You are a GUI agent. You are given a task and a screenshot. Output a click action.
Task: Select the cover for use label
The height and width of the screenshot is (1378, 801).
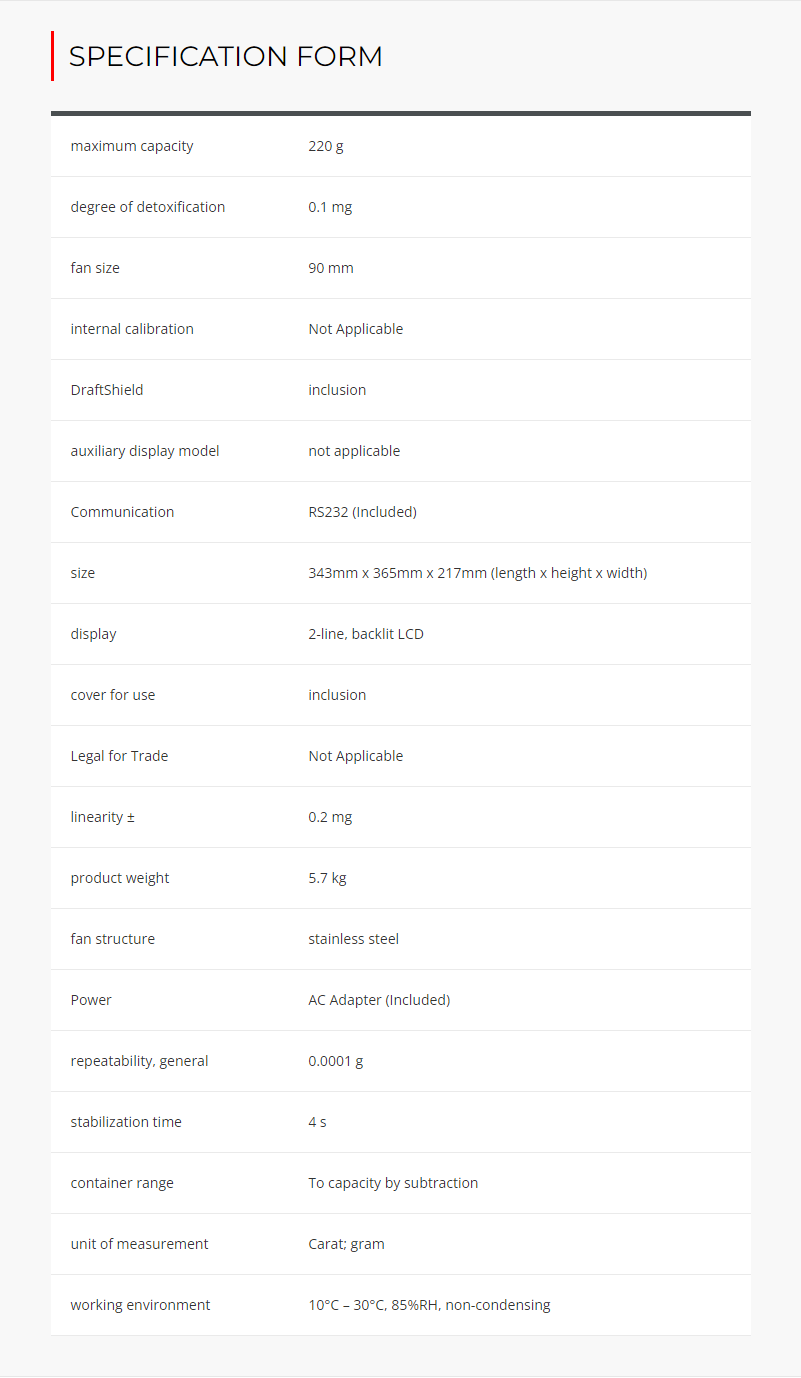pyautogui.click(x=112, y=695)
